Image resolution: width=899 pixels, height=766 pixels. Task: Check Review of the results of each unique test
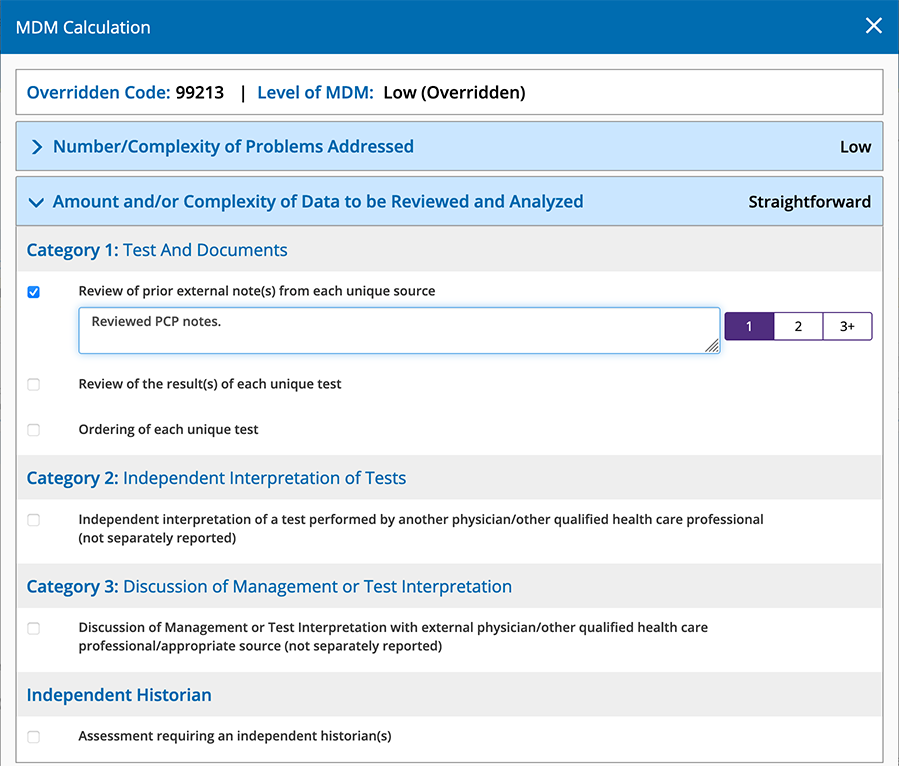(x=34, y=384)
